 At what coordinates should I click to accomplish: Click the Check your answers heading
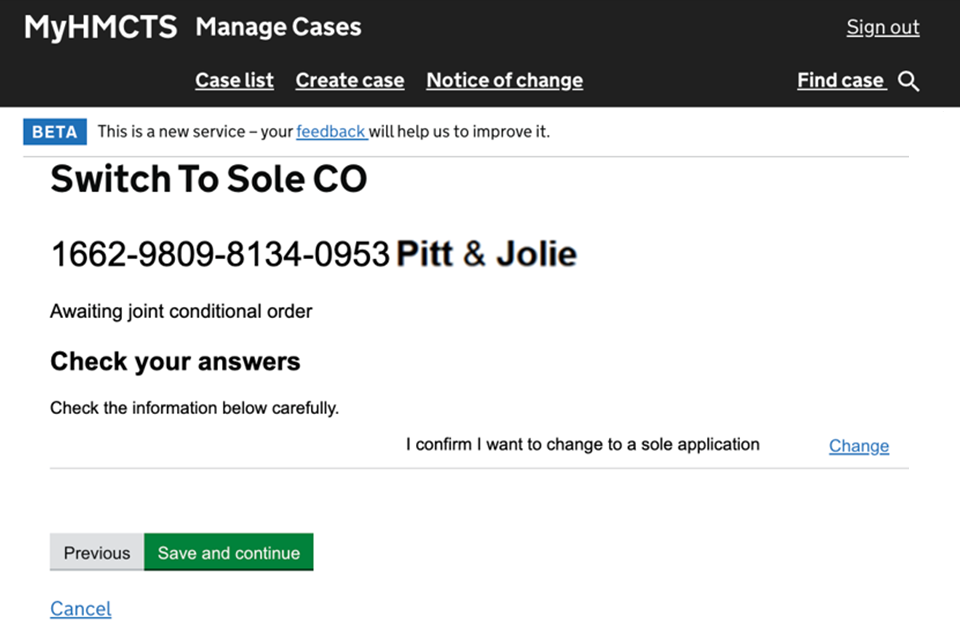[x=175, y=361]
